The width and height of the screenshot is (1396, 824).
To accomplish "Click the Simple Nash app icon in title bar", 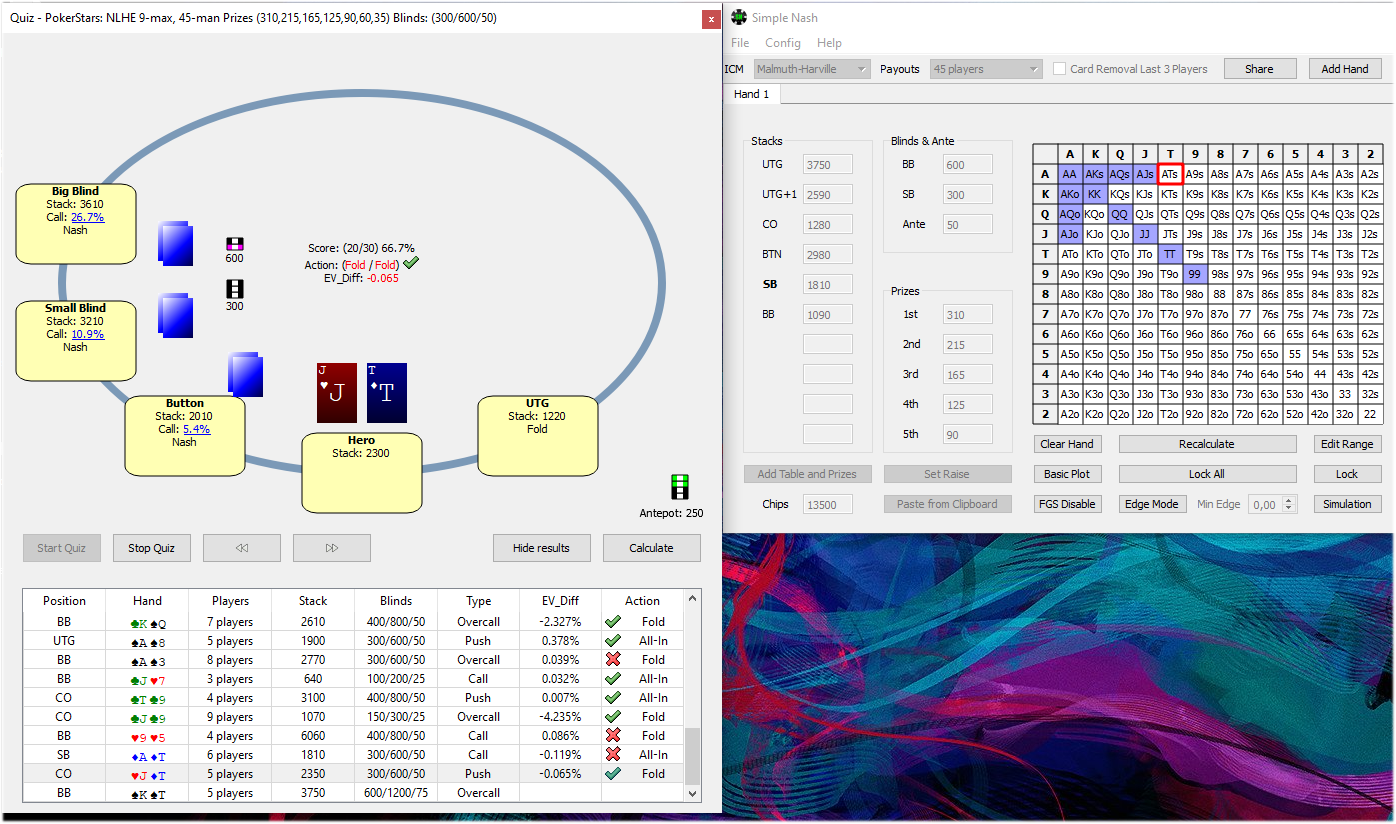I will coord(739,17).
